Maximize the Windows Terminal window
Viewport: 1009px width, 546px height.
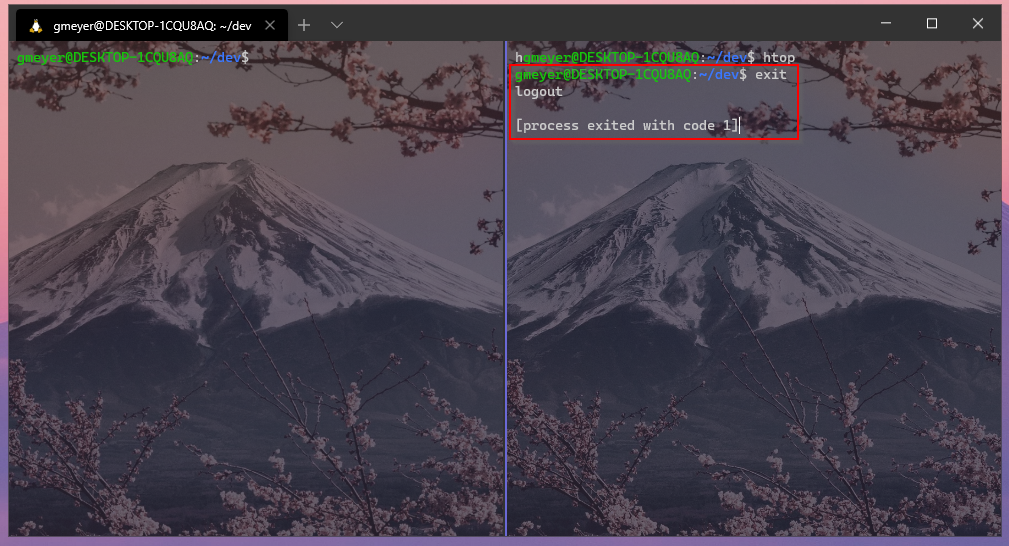coord(932,23)
